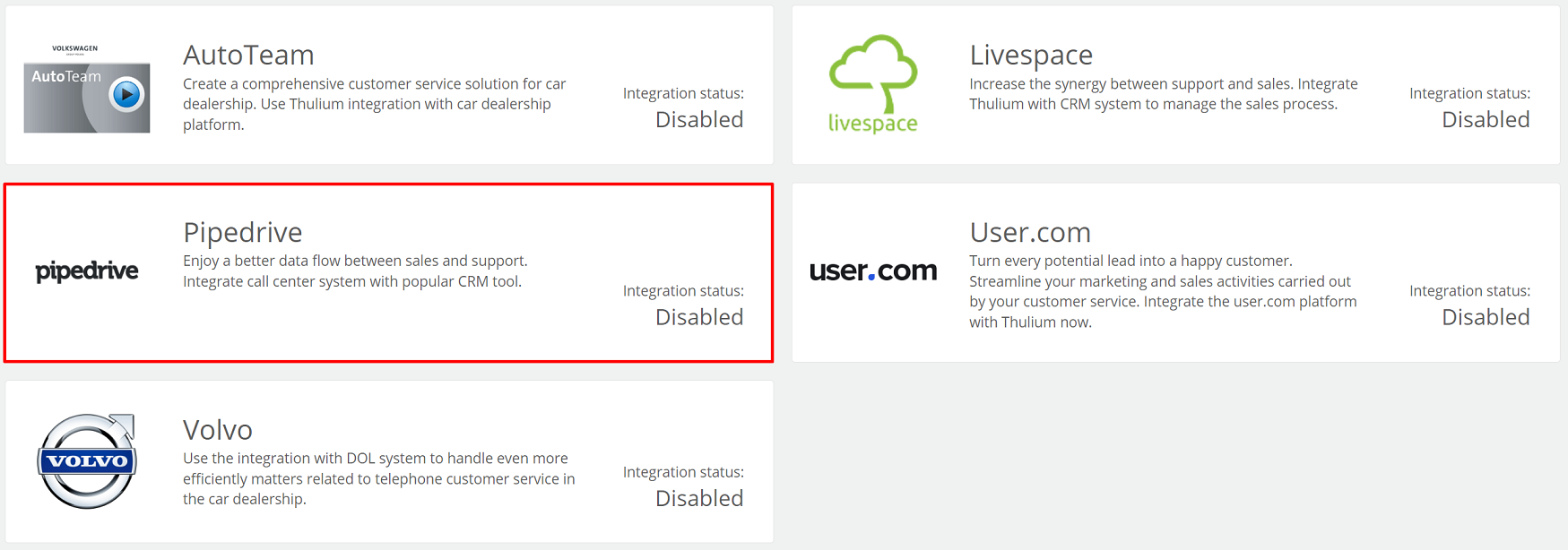The image size is (1568, 550).
Task: Click 'Integration status:' label on User.com card
Action: (1469, 291)
